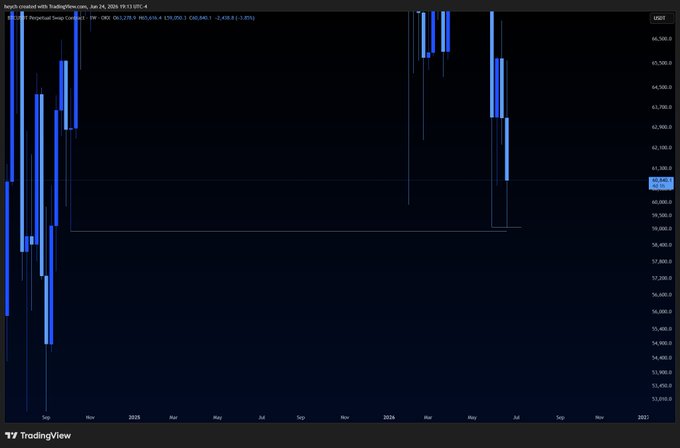Click the 57,200.0 price scale label
680x448 pixels.
point(662,278)
